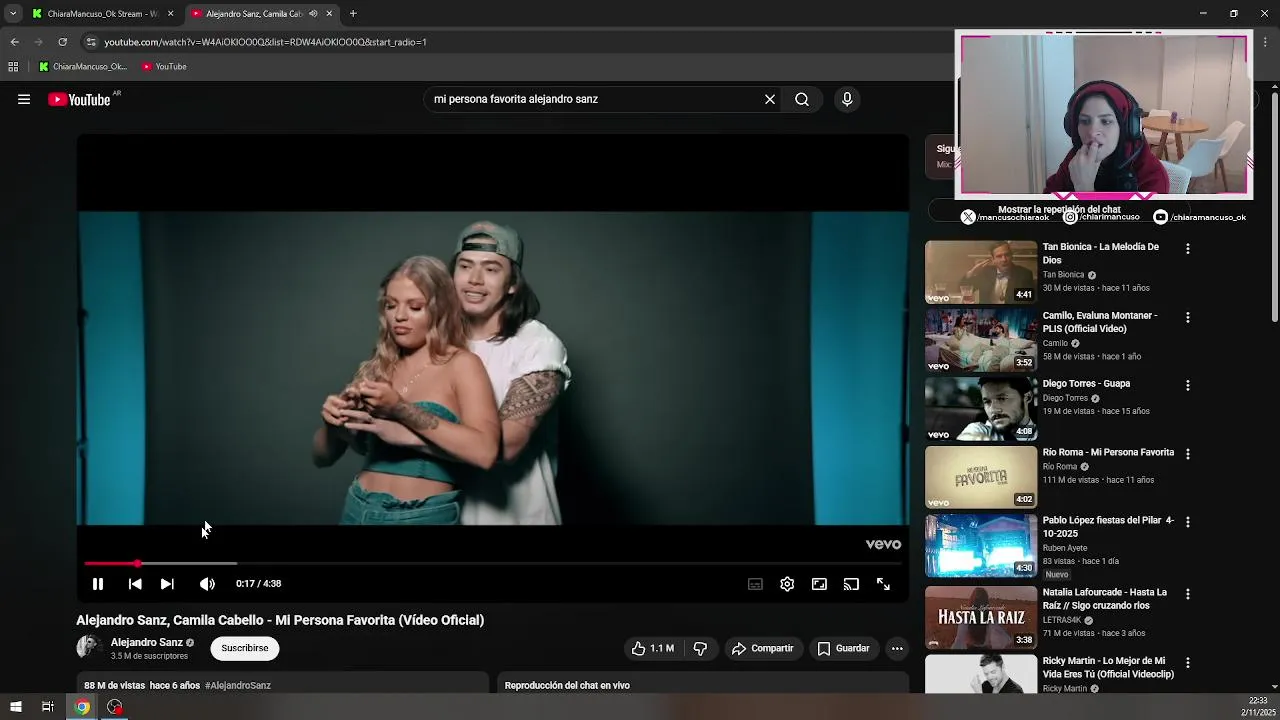This screenshot has width=1280, height=720.
Task: Cast video to a TV device
Action: coord(851,584)
